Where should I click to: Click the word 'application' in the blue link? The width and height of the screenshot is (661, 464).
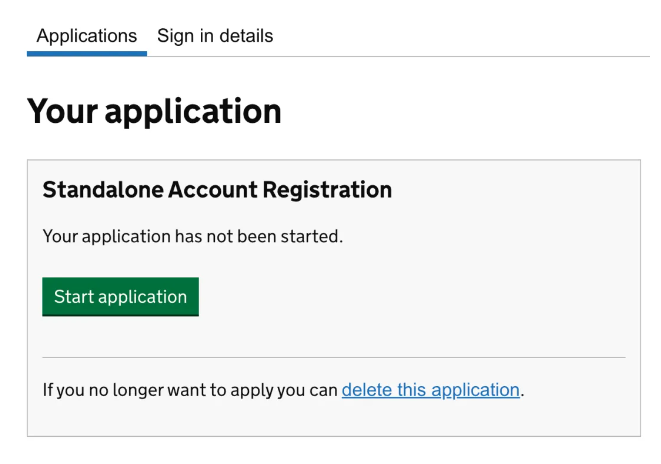click(476, 391)
